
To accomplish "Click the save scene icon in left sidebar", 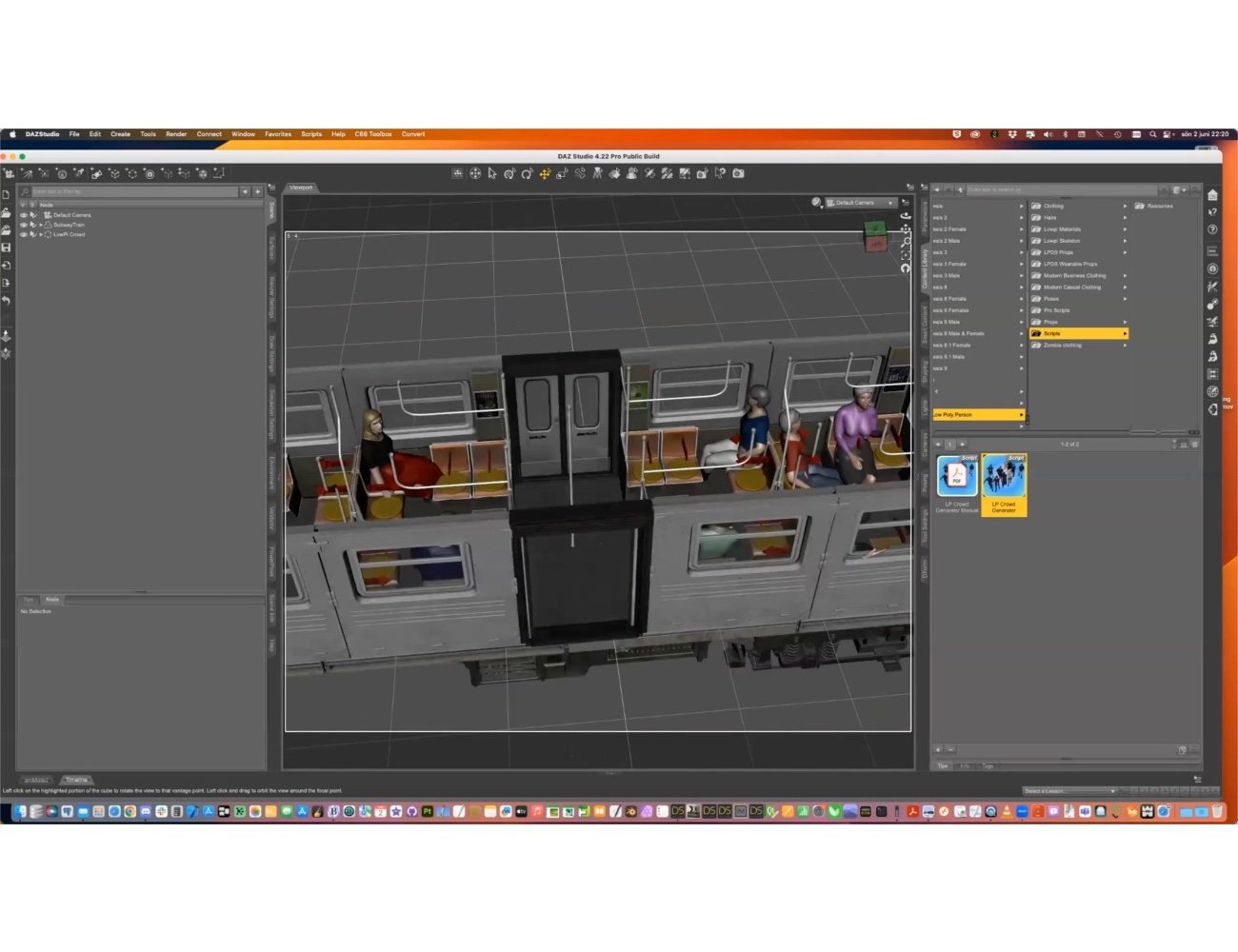I will [6, 247].
